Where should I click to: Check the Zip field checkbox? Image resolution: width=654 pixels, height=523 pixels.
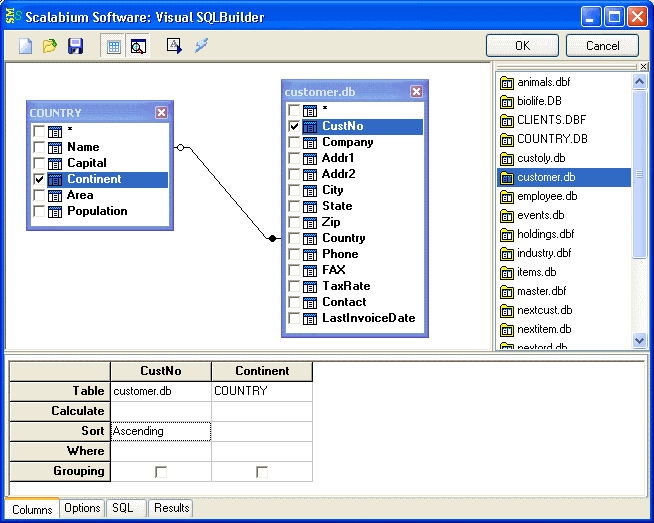[x=294, y=222]
